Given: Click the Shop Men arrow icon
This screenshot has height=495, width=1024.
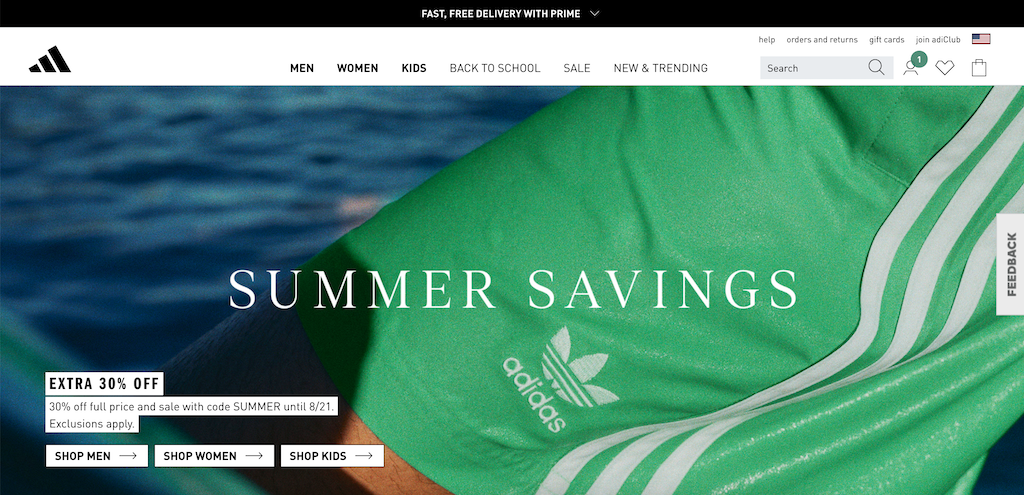Looking at the screenshot, I should coord(128,456).
